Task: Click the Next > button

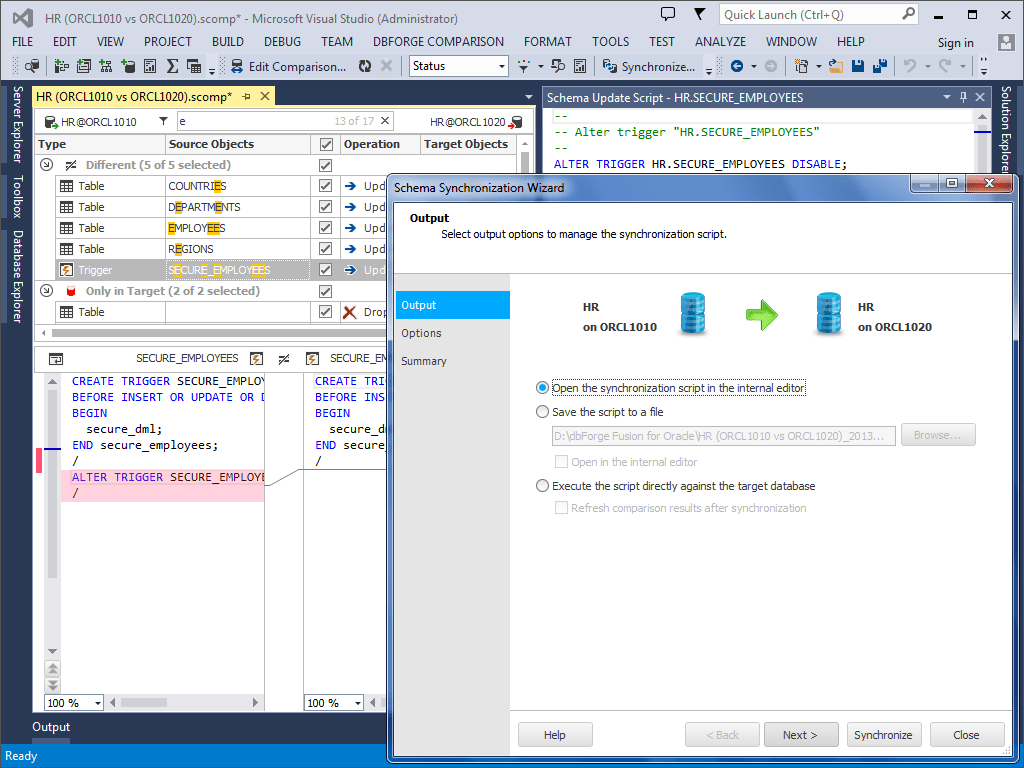Action: coord(800,735)
